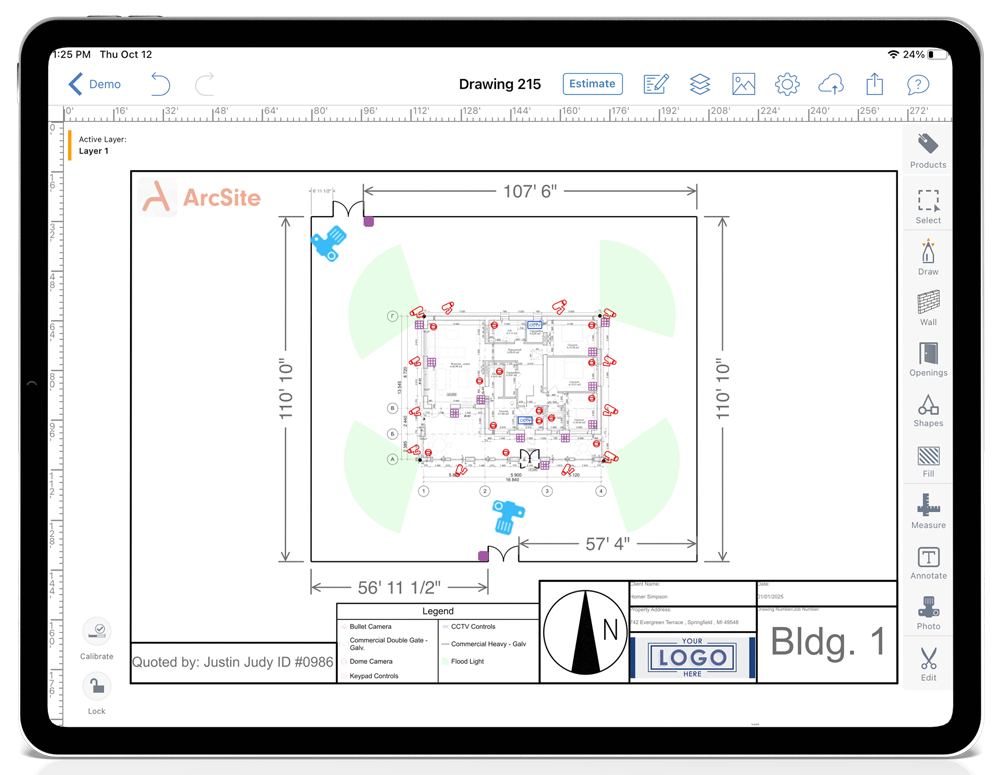Open the Edit scissors tool
This screenshot has height=775, width=1000.
tap(927, 662)
